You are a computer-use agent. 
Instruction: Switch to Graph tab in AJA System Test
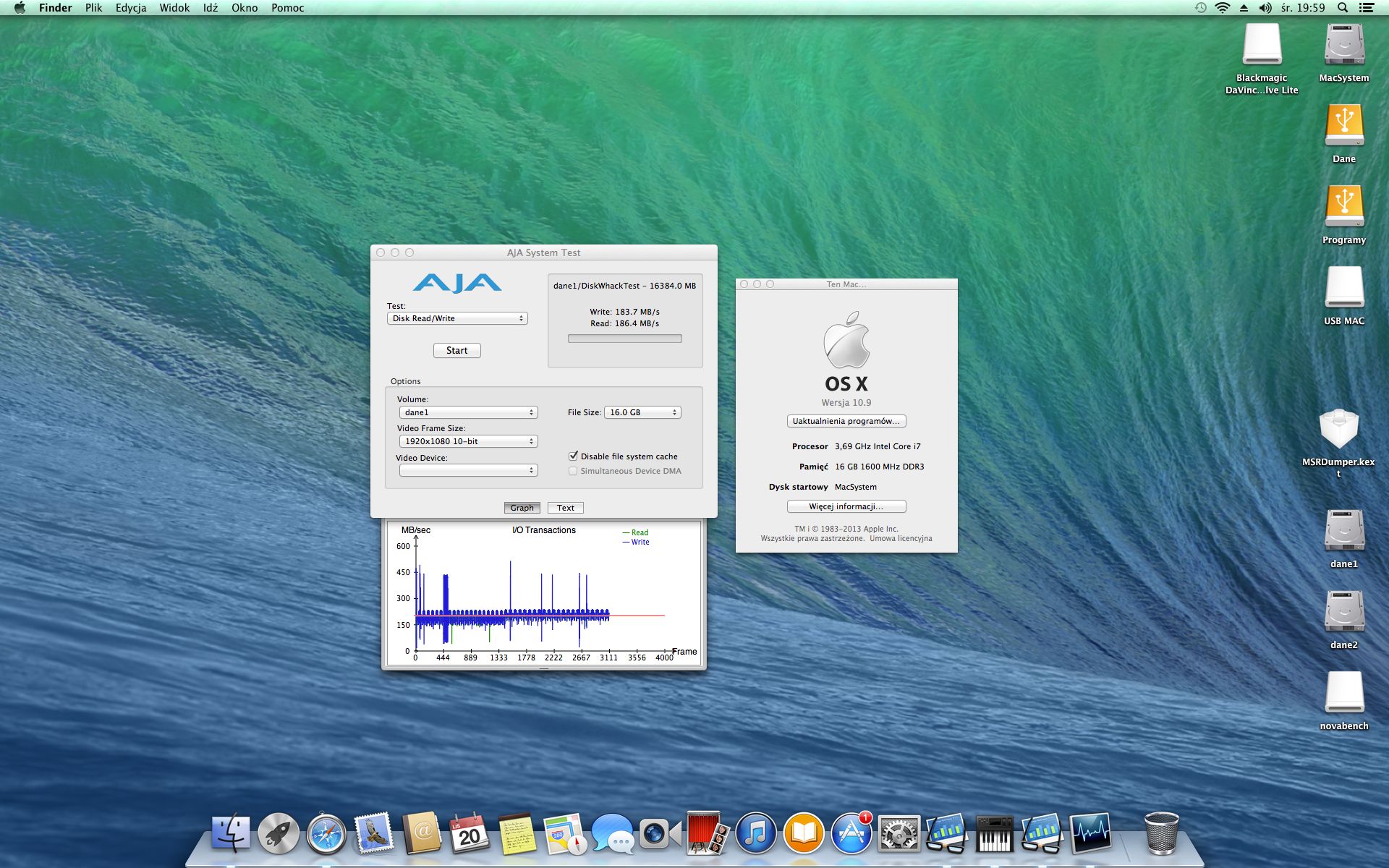522,508
